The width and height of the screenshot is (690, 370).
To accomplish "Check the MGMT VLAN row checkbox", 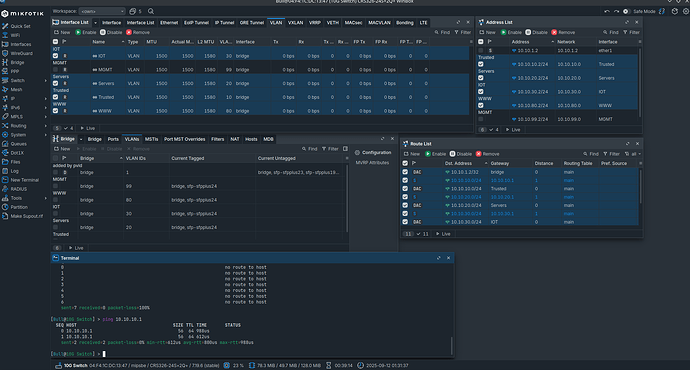I will [x=55, y=70].
